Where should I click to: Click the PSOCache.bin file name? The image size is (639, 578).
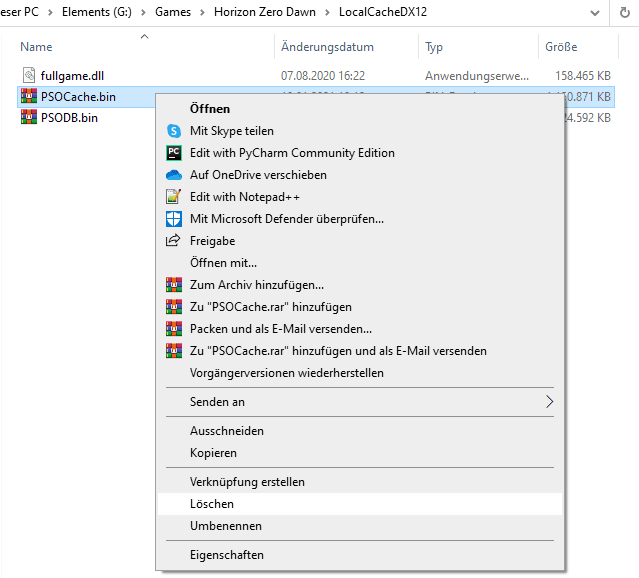tap(78, 97)
